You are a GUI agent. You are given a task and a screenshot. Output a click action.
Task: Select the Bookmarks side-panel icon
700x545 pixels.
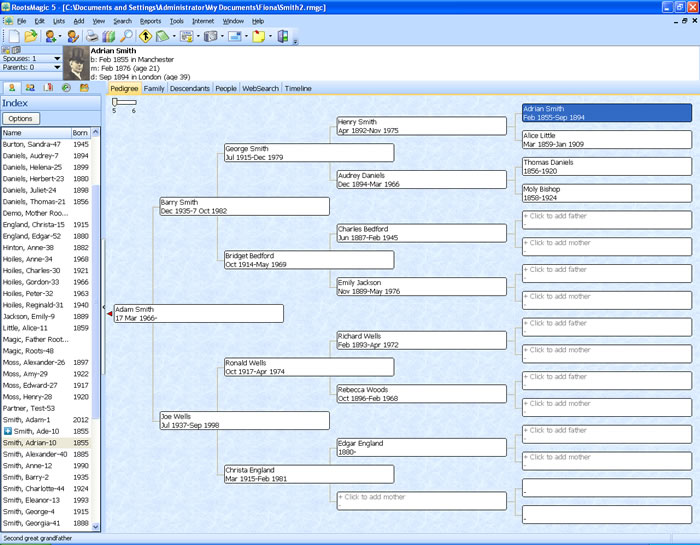point(48,88)
